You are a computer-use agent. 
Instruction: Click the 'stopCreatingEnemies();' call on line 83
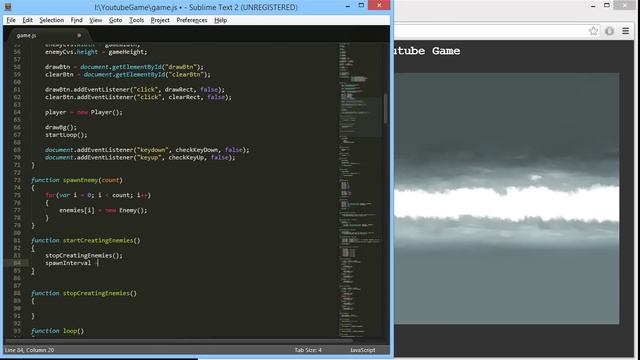pos(84,256)
